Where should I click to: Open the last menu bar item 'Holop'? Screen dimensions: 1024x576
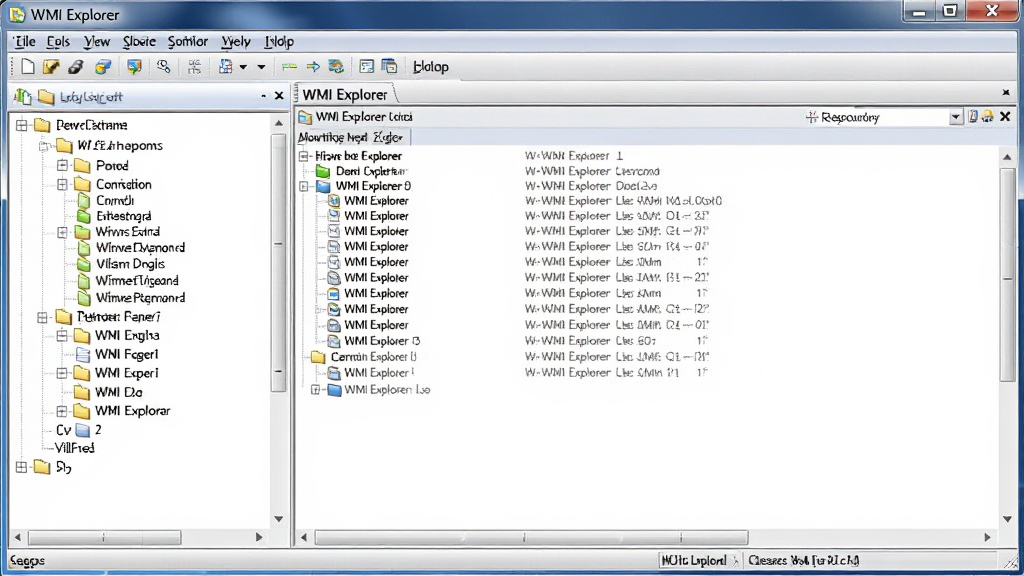[x=279, y=42]
